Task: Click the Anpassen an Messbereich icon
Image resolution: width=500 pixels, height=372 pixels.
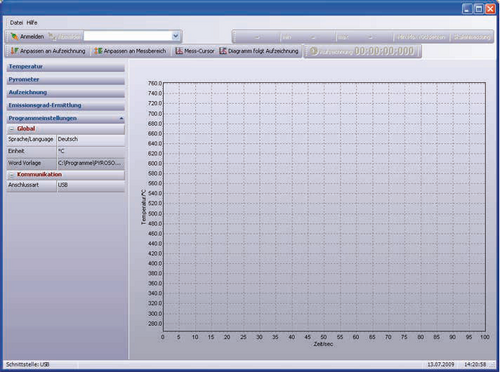Action: (98, 51)
